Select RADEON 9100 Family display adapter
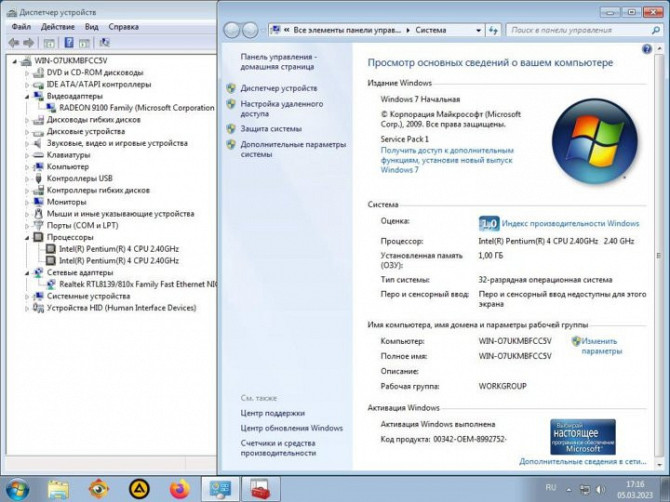The width and height of the screenshot is (670, 502). click(136, 108)
